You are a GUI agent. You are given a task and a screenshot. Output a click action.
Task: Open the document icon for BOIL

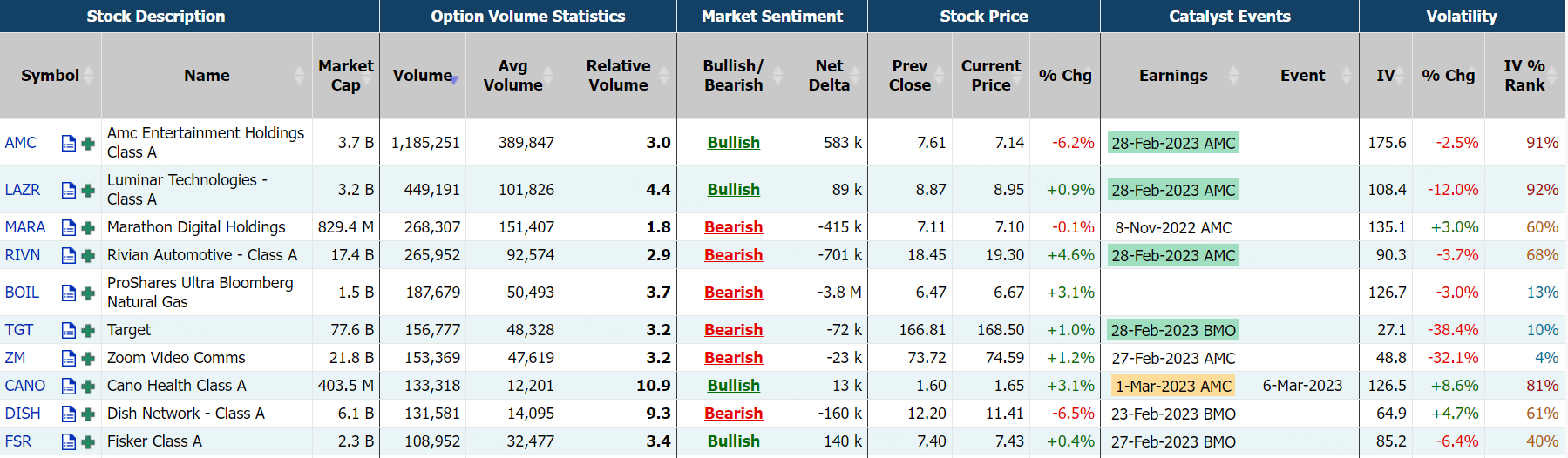69,293
